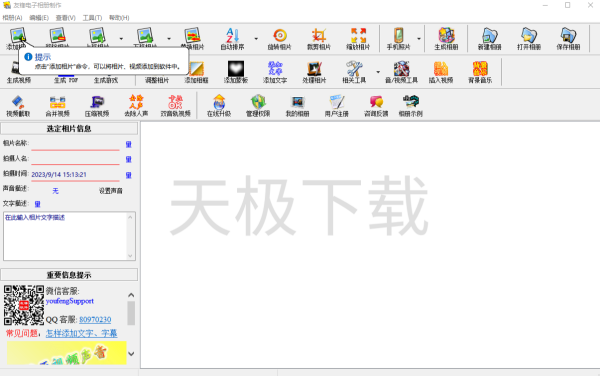Viewport: 600px width, 376px height.
Task: Click the 生成相册 generate album icon
Action: point(446,39)
